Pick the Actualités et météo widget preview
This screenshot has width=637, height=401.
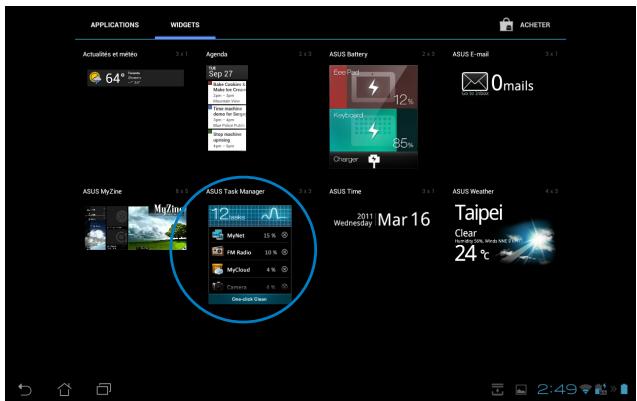point(135,78)
